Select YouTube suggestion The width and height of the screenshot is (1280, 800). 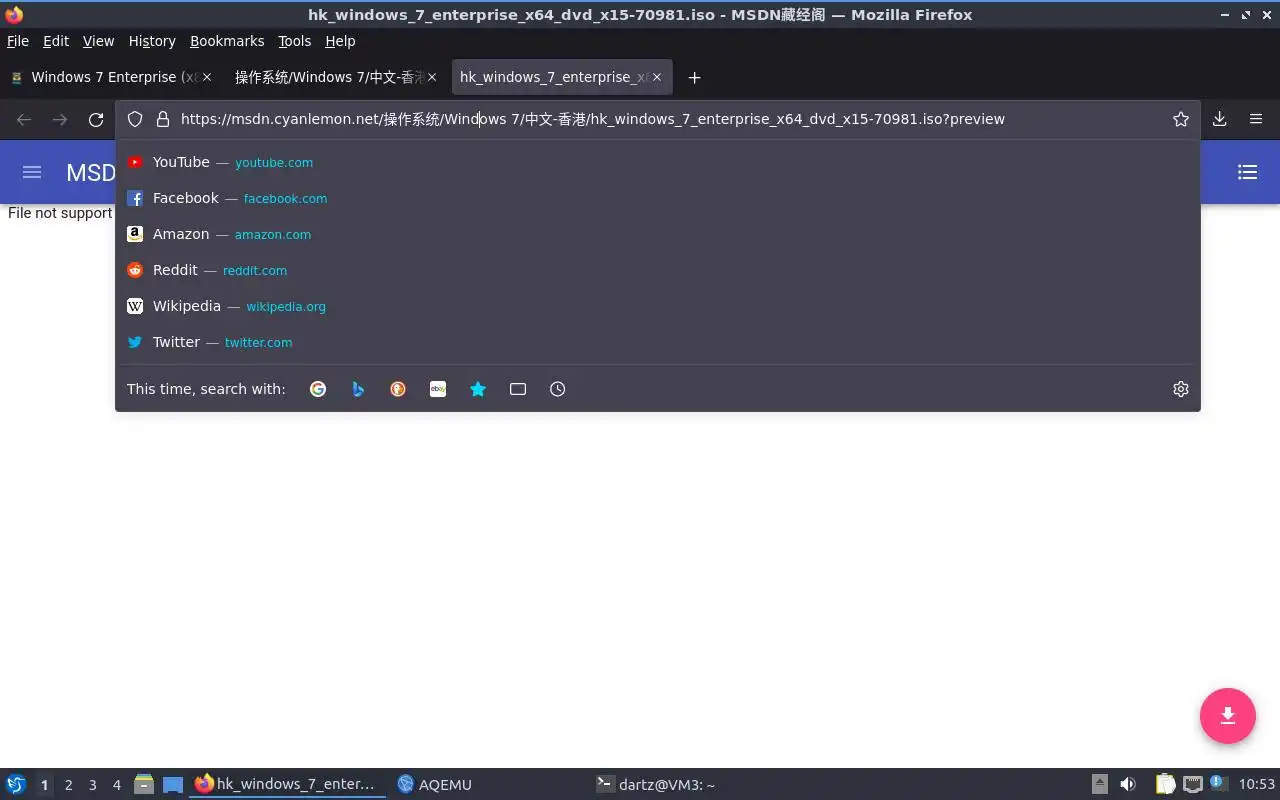point(657,162)
